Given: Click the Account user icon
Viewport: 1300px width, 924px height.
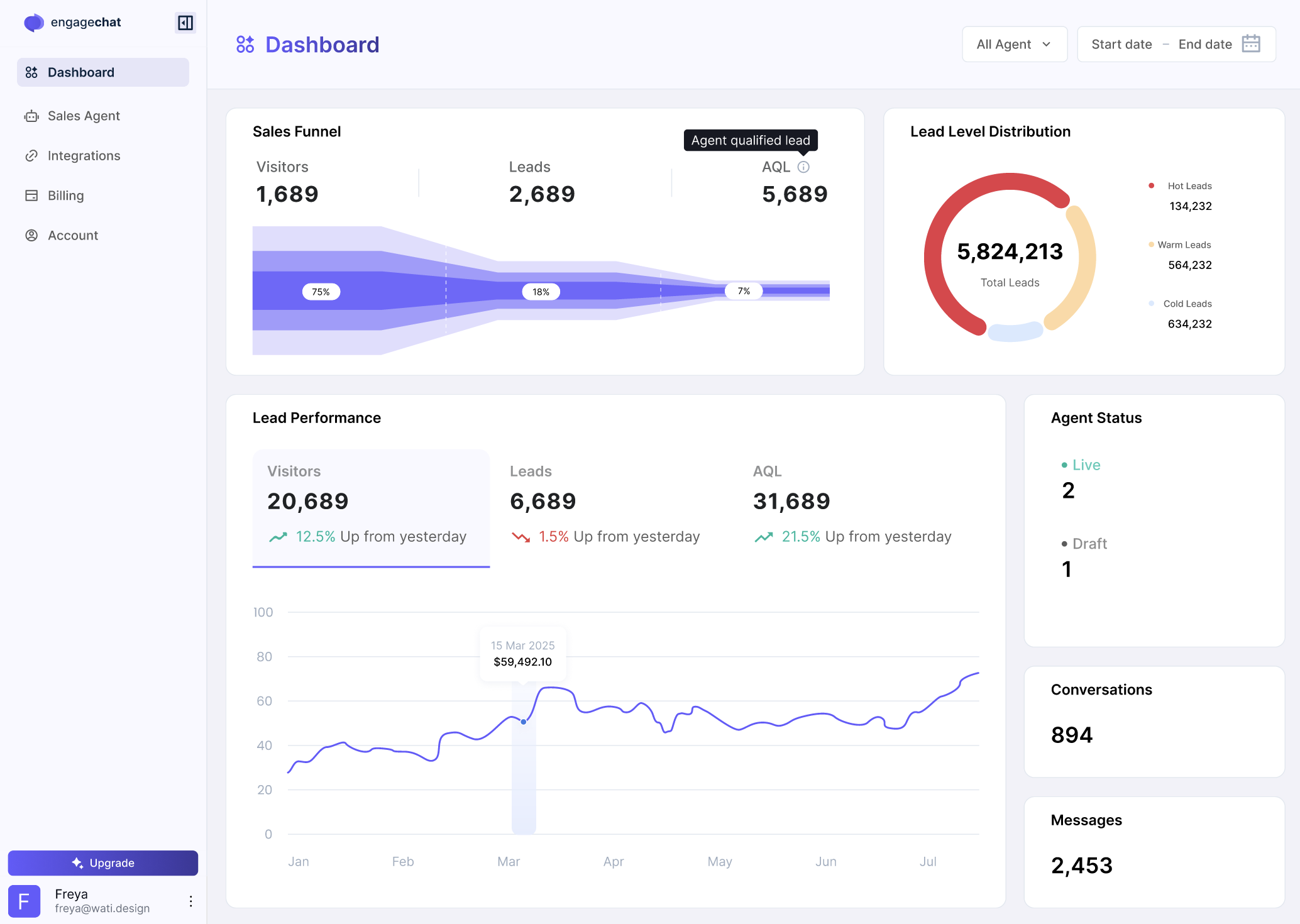Looking at the screenshot, I should pos(31,236).
